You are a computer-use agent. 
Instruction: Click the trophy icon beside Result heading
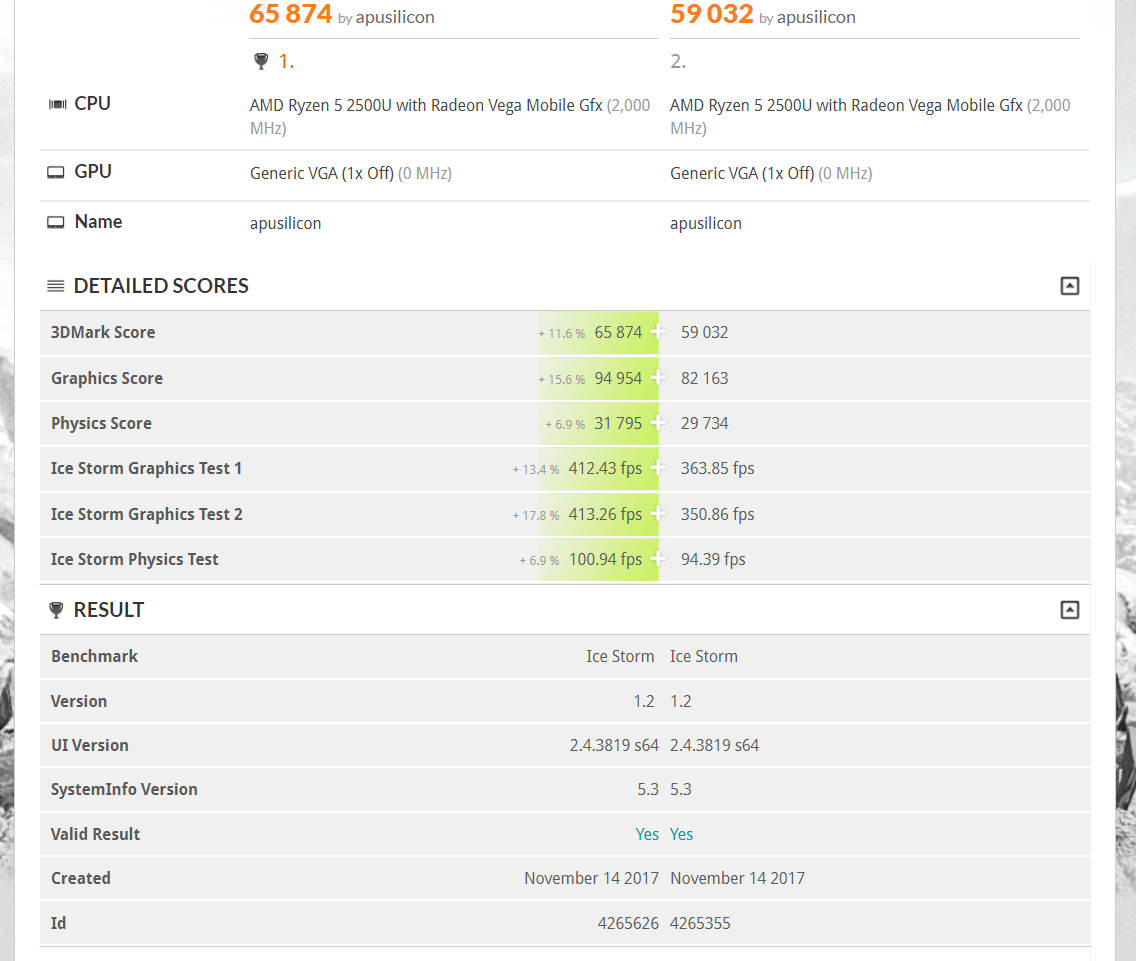56,610
